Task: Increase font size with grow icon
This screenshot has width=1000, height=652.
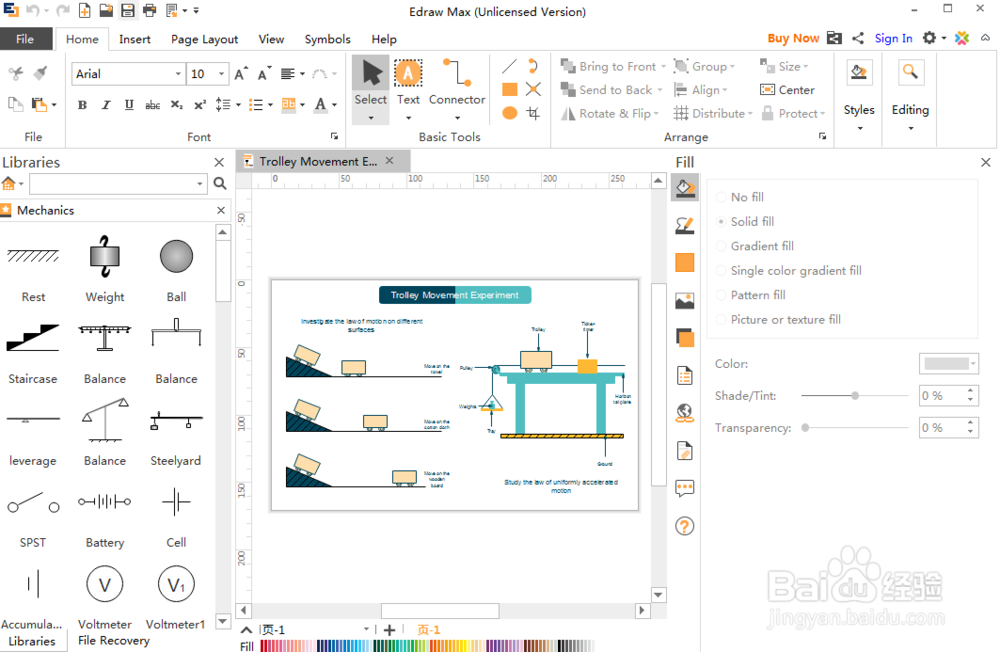Action: point(241,74)
